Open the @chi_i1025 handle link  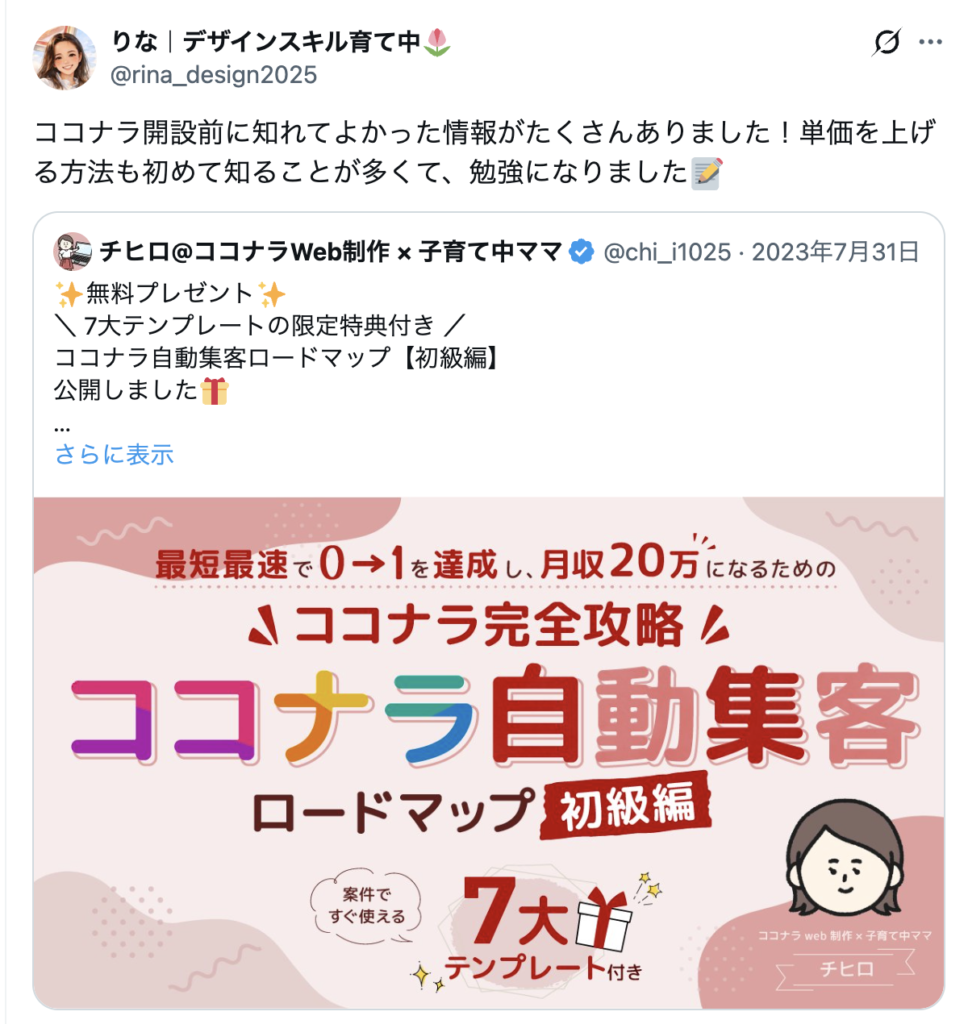click(667, 252)
